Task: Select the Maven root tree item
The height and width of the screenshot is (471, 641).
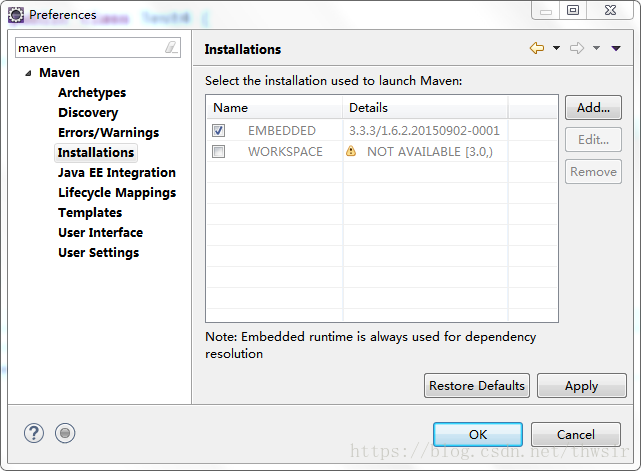Action: 59,73
